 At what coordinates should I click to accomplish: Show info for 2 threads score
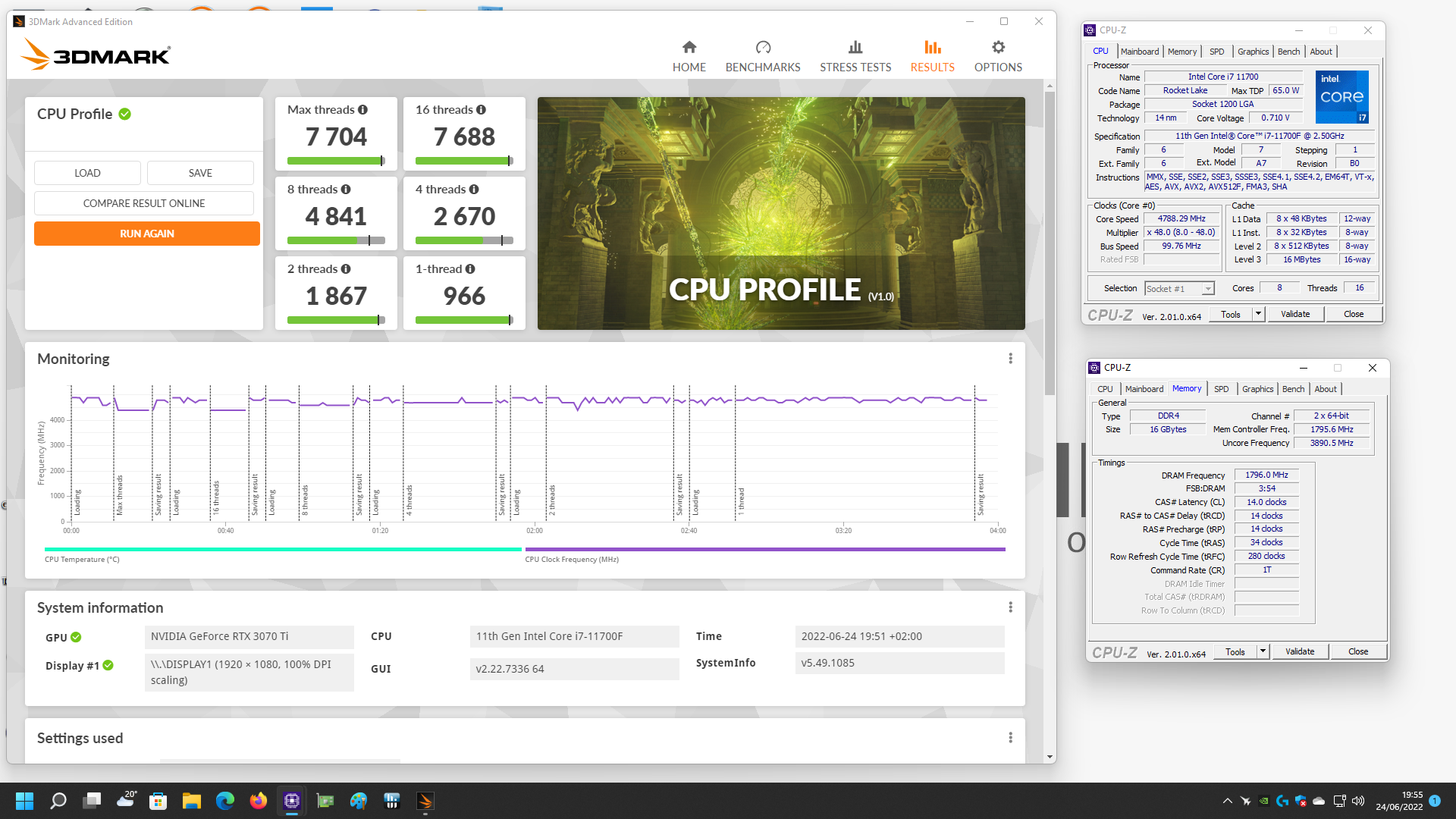point(346,269)
